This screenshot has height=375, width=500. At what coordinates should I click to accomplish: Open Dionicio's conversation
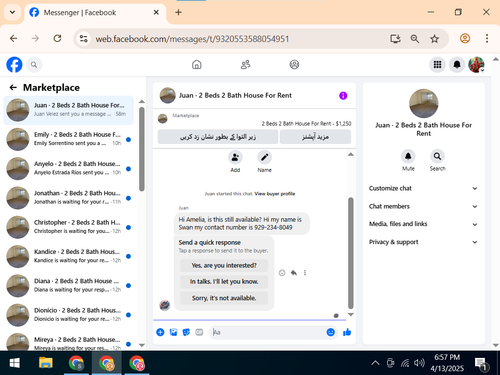click(69, 315)
